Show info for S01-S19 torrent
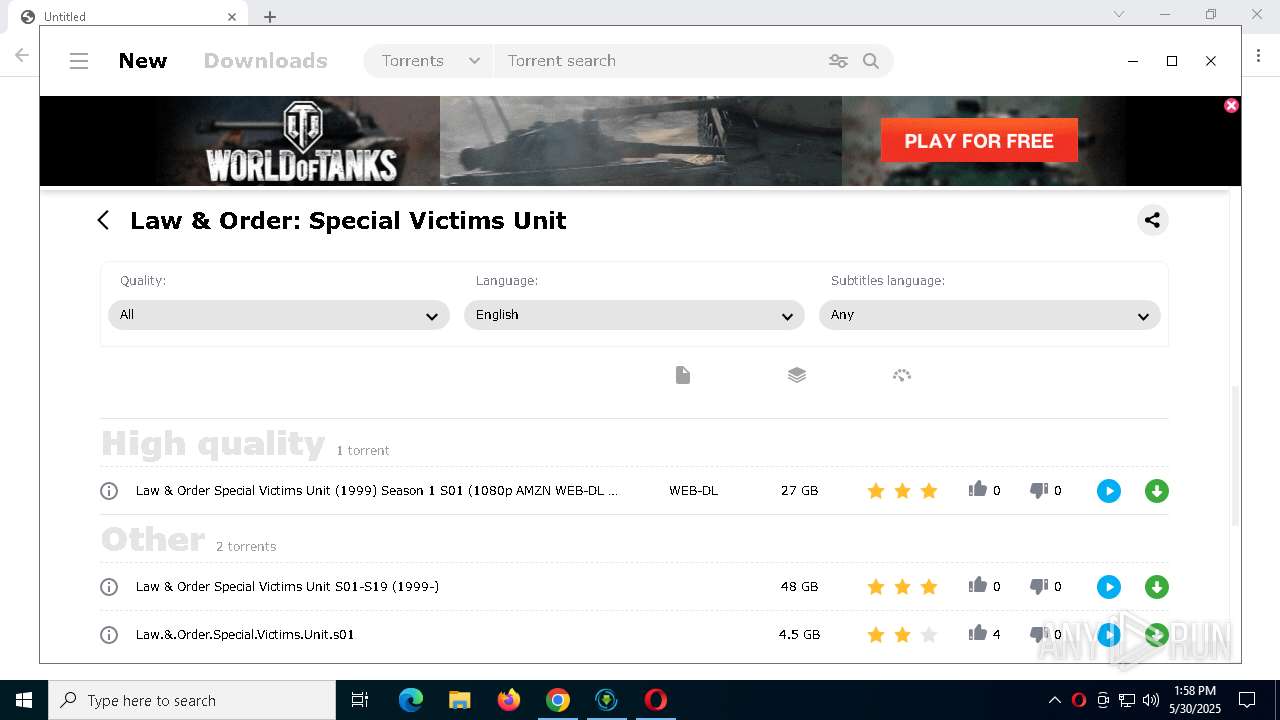 point(109,587)
